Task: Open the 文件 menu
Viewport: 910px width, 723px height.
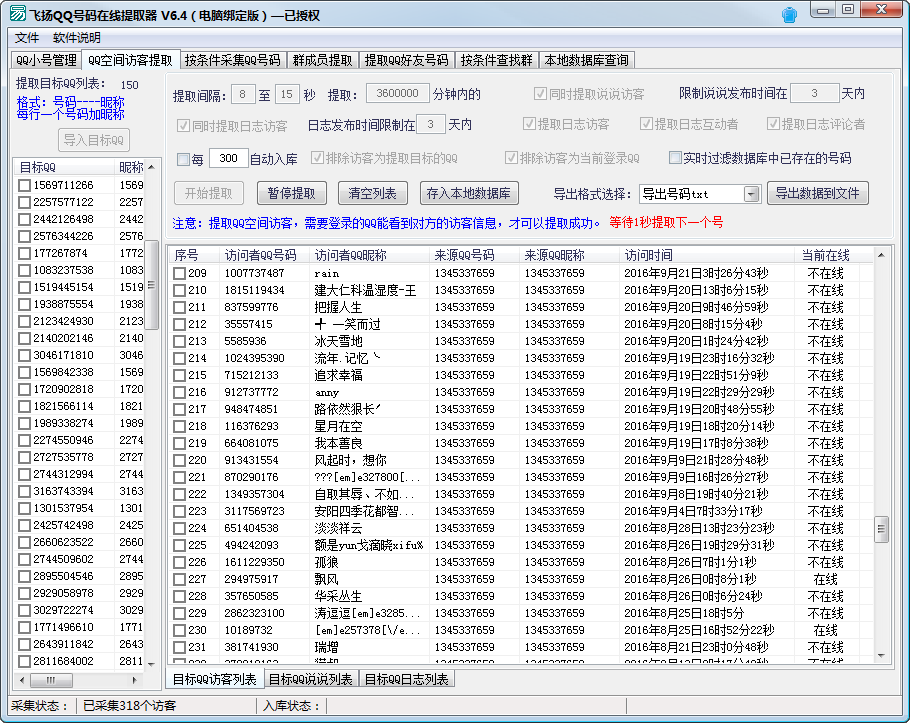Action: (27, 38)
